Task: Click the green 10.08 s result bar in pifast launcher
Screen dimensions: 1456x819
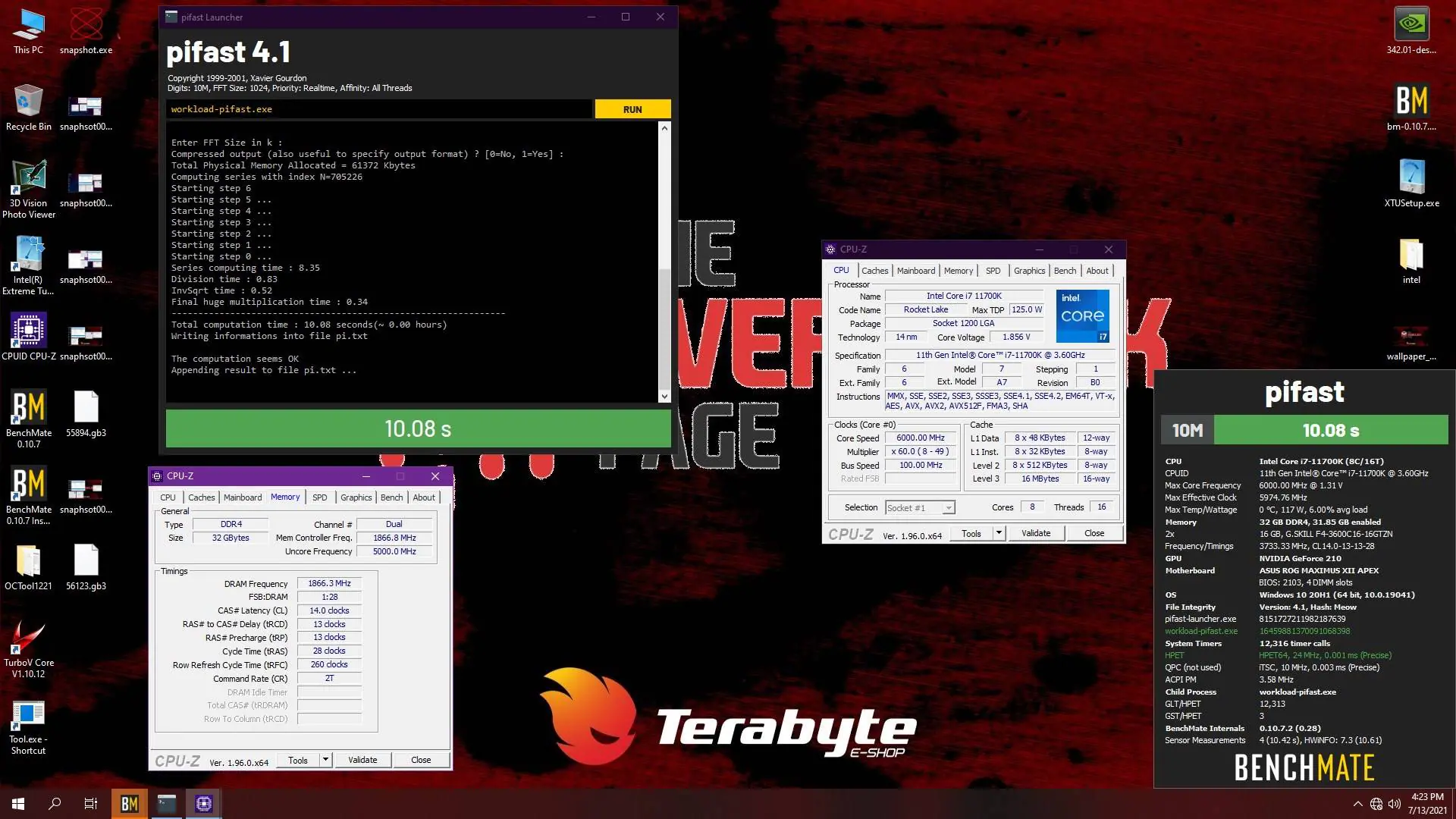Action: [418, 428]
